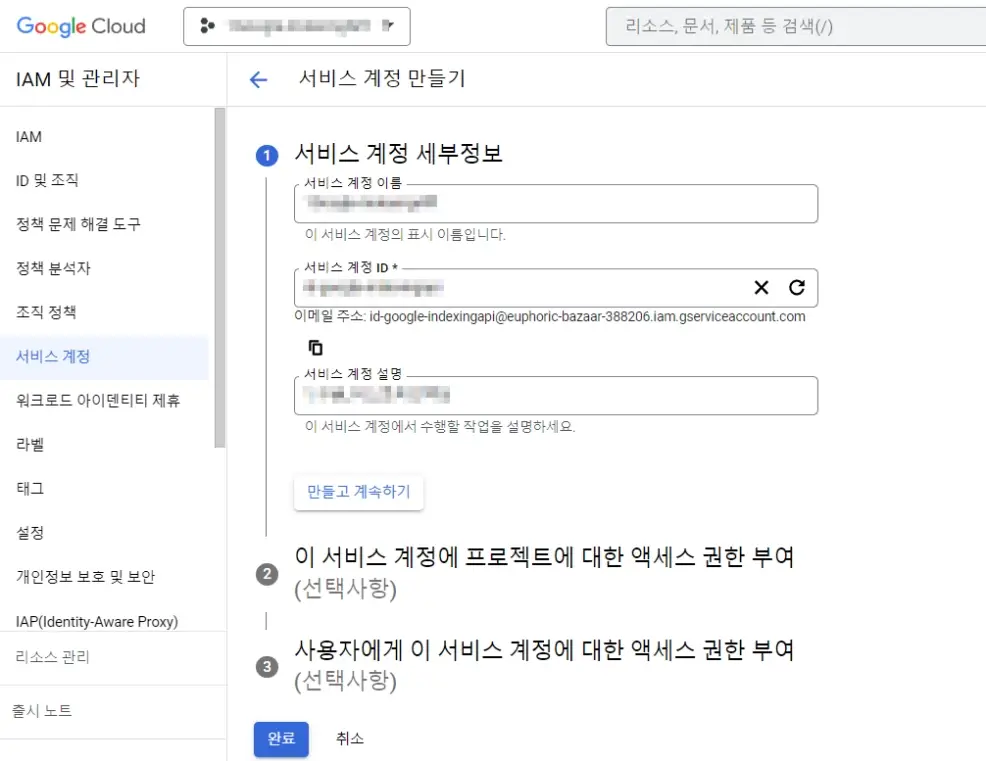The image size is (986, 761).
Task: Click the 만들고 계속하기 button
Action: pyautogui.click(x=358, y=491)
